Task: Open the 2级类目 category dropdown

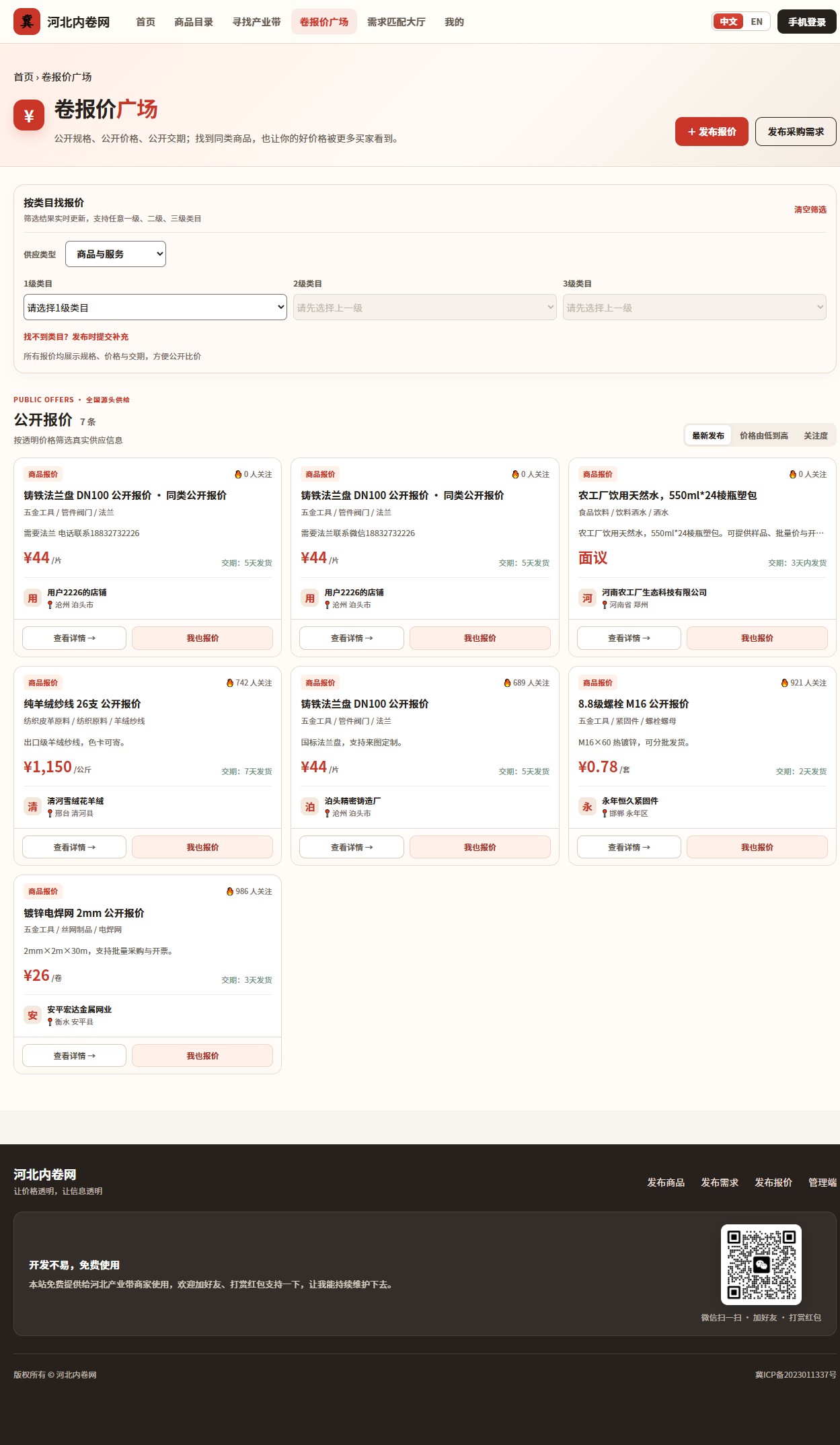Action: 425,307
